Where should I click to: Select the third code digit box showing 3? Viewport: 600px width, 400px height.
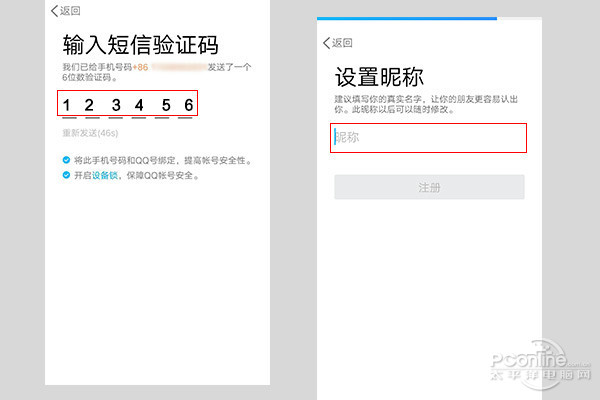[x=115, y=104]
